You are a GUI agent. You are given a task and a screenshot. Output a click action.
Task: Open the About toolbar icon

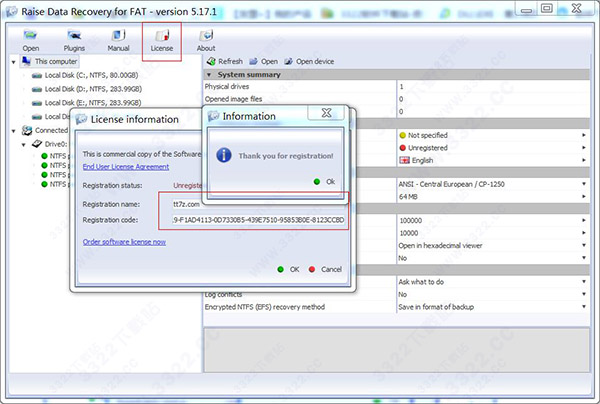click(206, 41)
